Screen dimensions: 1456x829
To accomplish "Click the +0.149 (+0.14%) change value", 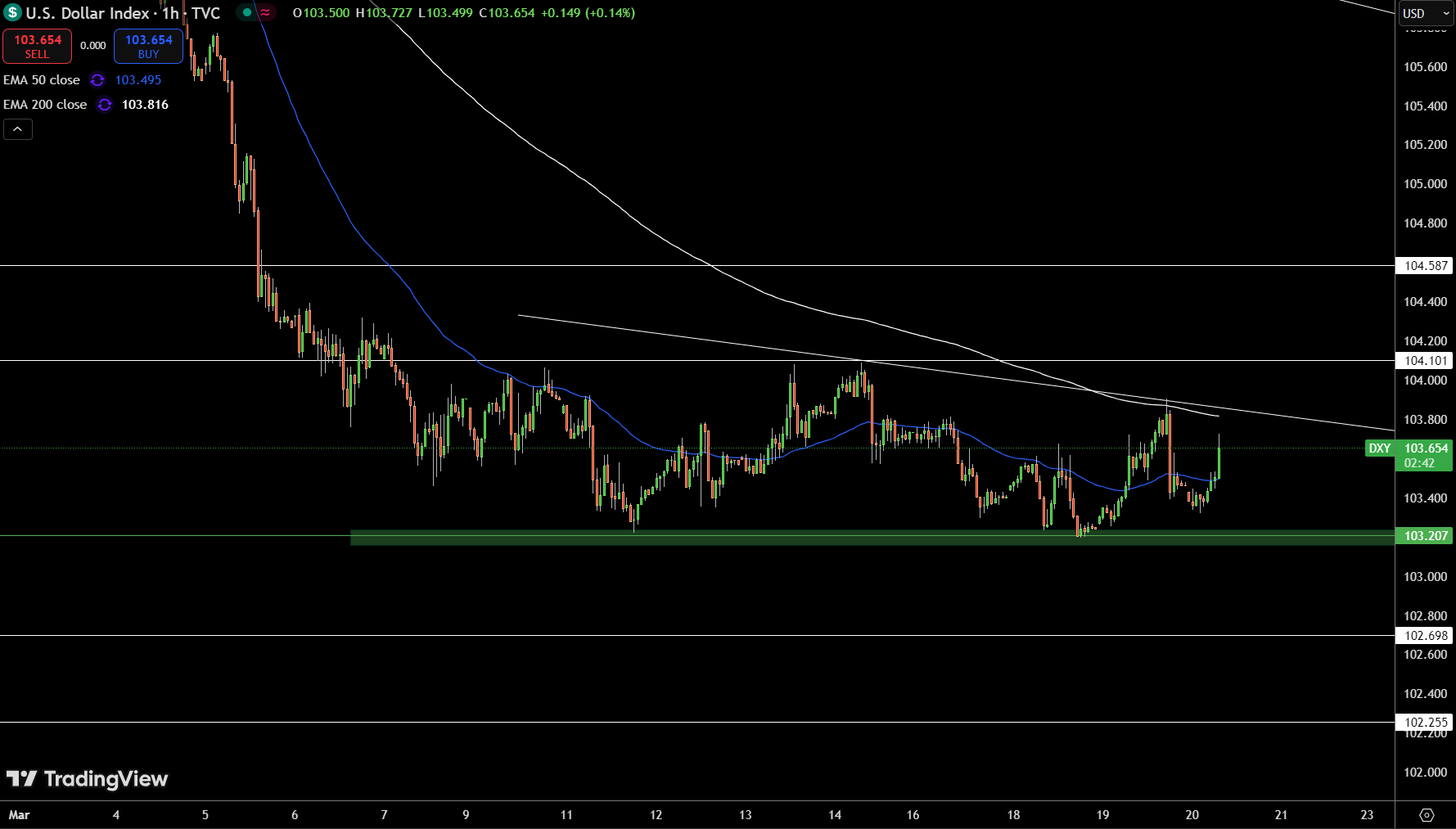I will coord(588,13).
